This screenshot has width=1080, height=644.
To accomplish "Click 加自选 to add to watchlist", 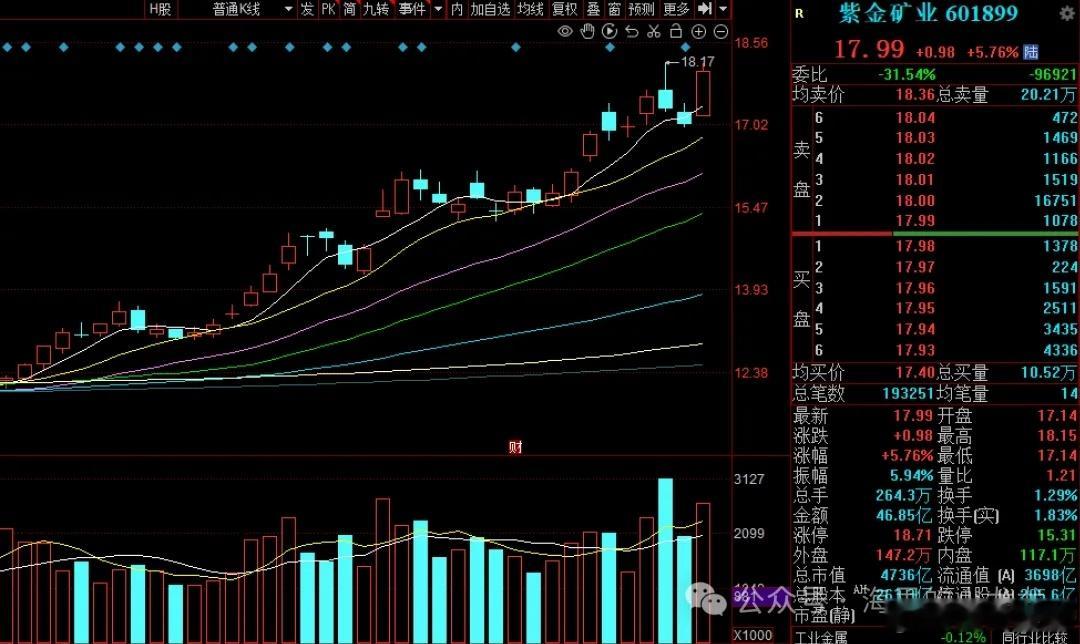I will tap(490, 9).
